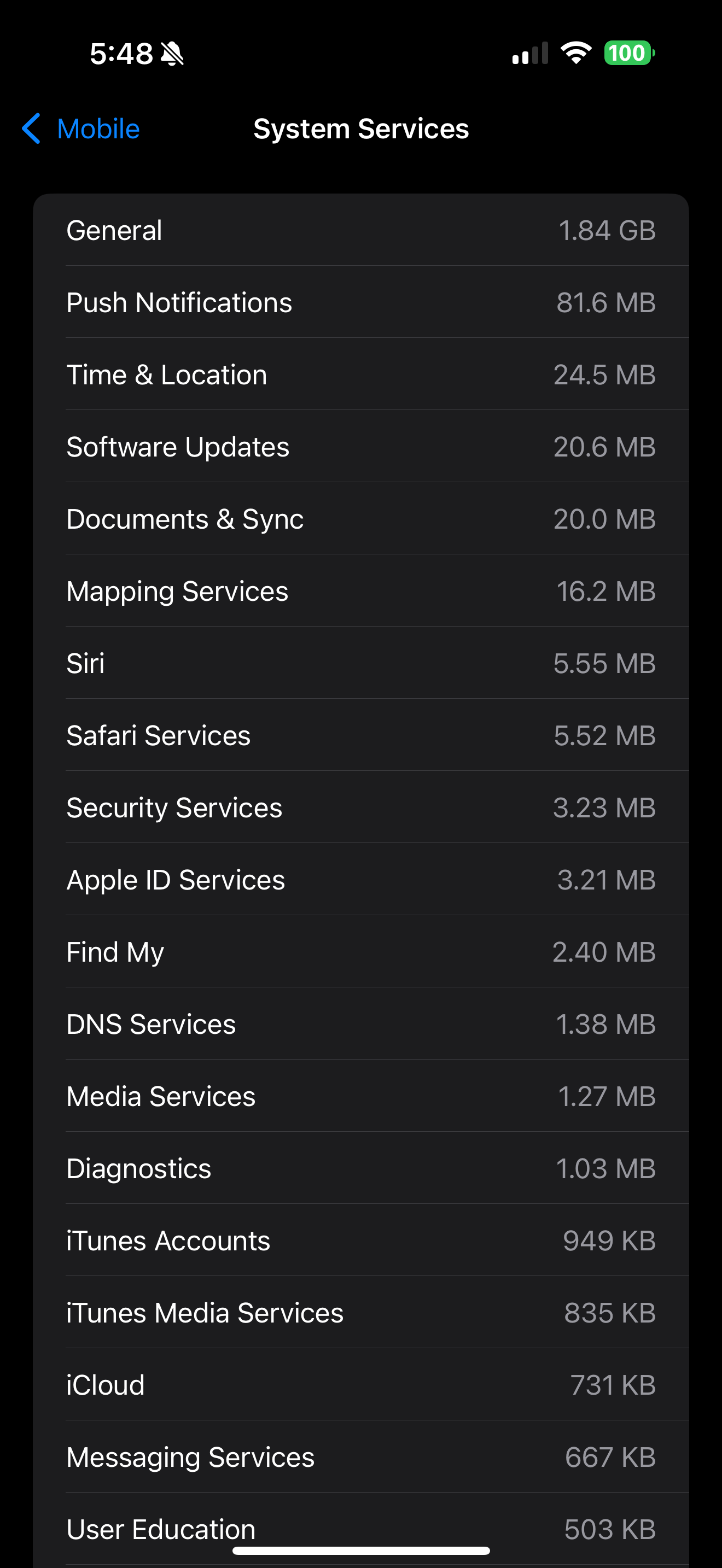Image resolution: width=722 pixels, height=1568 pixels.
Task: Tap the iCloud data usage row
Action: 361,1385
